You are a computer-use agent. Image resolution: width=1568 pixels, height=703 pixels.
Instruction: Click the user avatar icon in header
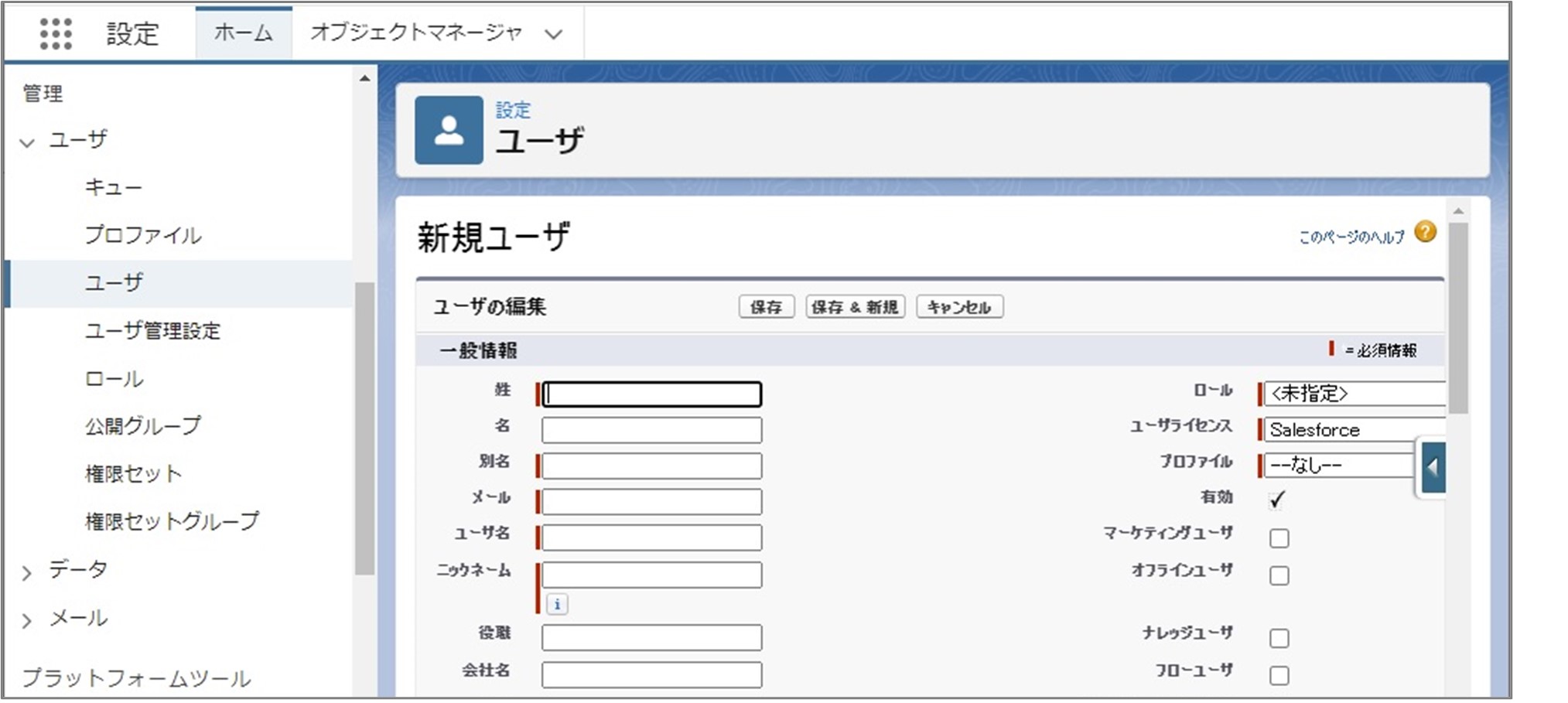click(449, 130)
